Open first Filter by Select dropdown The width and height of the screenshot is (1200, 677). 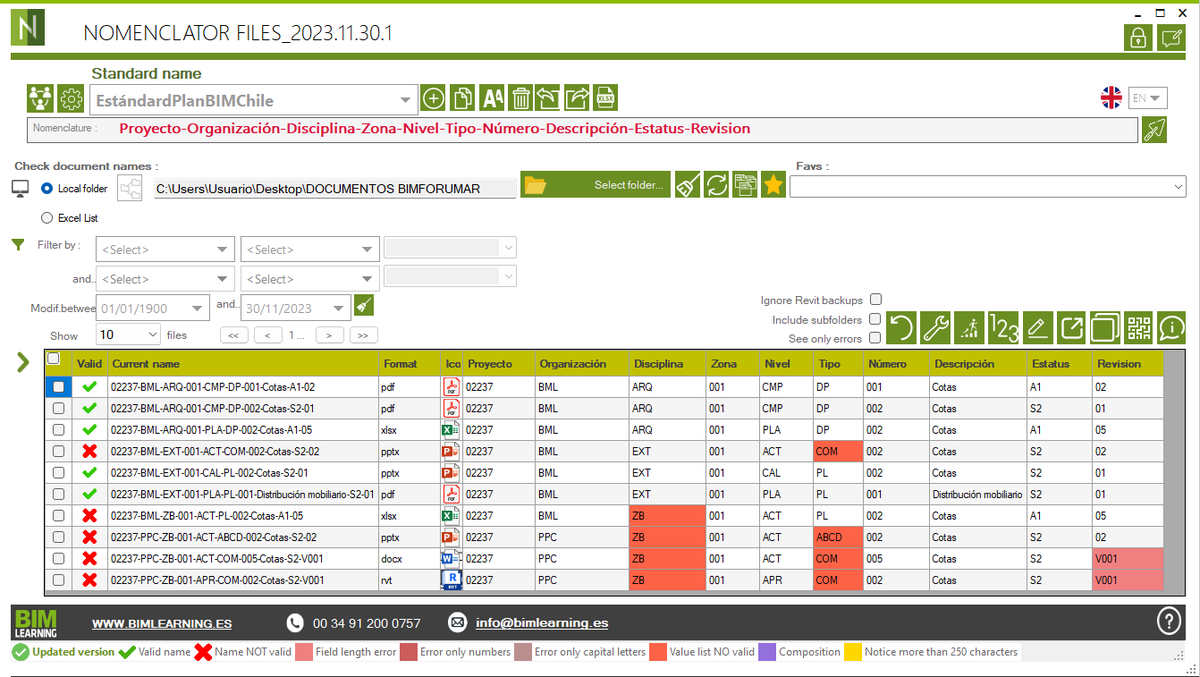coord(166,250)
